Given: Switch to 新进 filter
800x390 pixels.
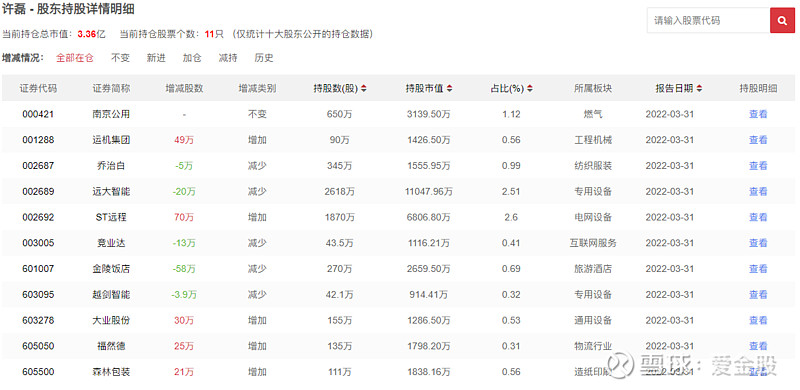Looking at the screenshot, I should 156,58.
